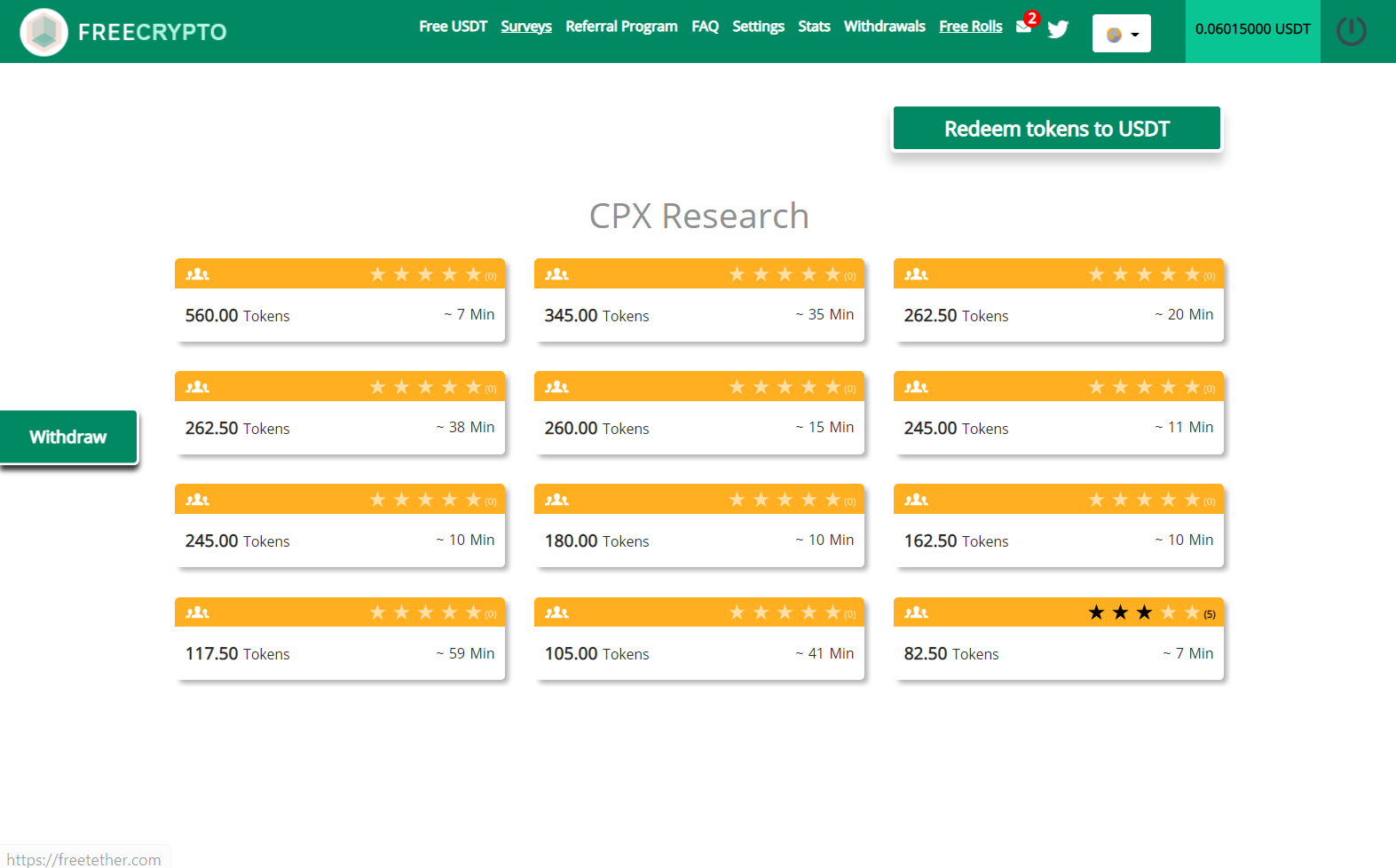This screenshot has width=1396, height=868.
Task: Click the ~ 38 Min duration label
Action: coord(465,427)
